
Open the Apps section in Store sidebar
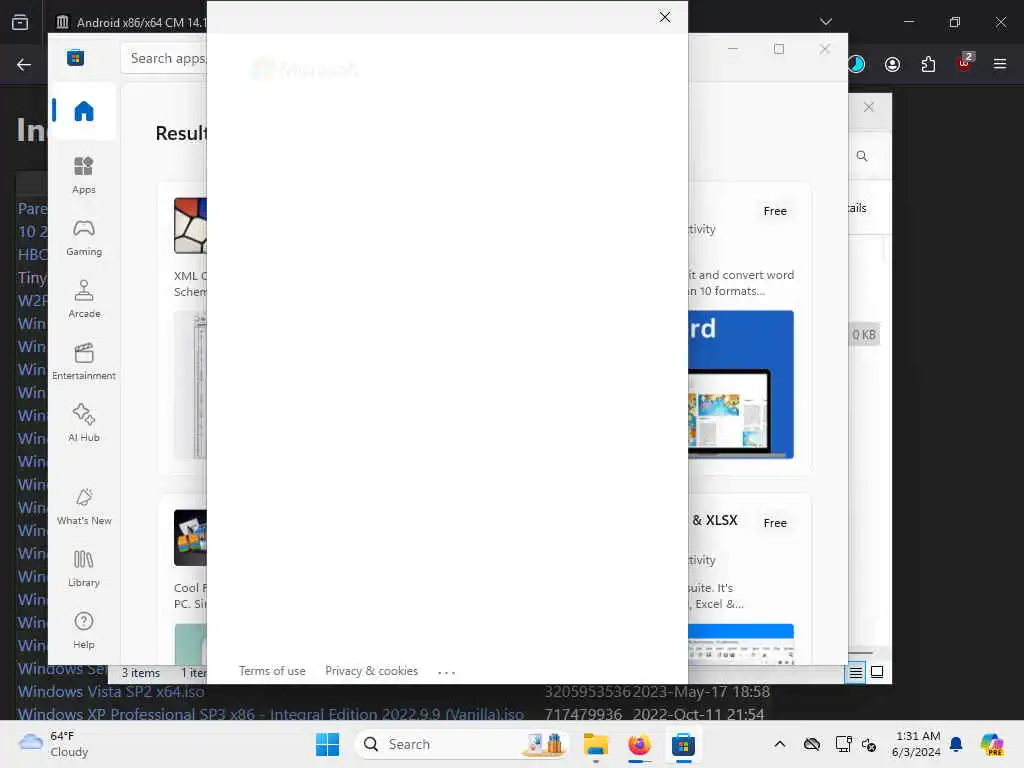pyautogui.click(x=84, y=175)
